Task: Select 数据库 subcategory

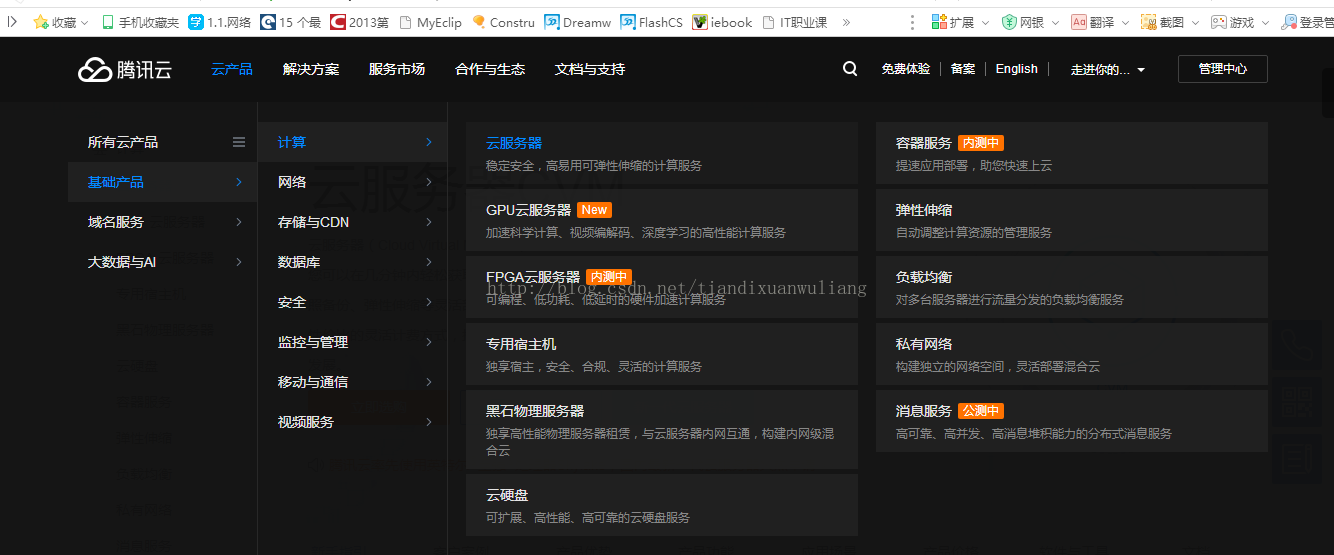Action: click(353, 262)
